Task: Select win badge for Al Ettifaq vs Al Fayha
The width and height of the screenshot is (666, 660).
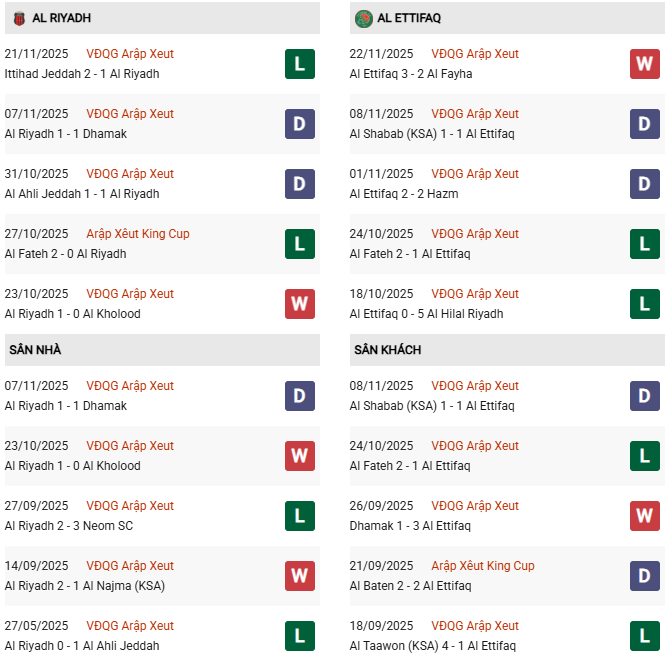Action: pos(644,64)
